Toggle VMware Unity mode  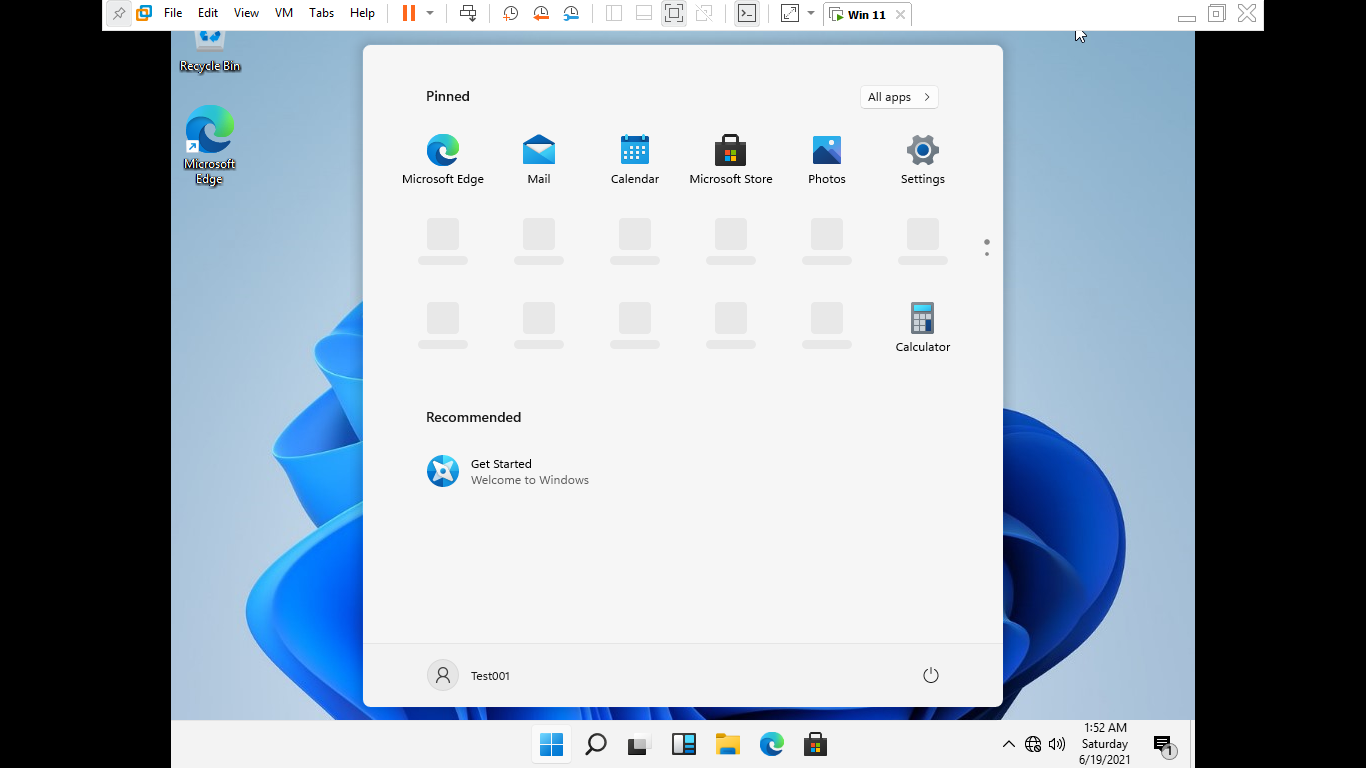point(704,13)
